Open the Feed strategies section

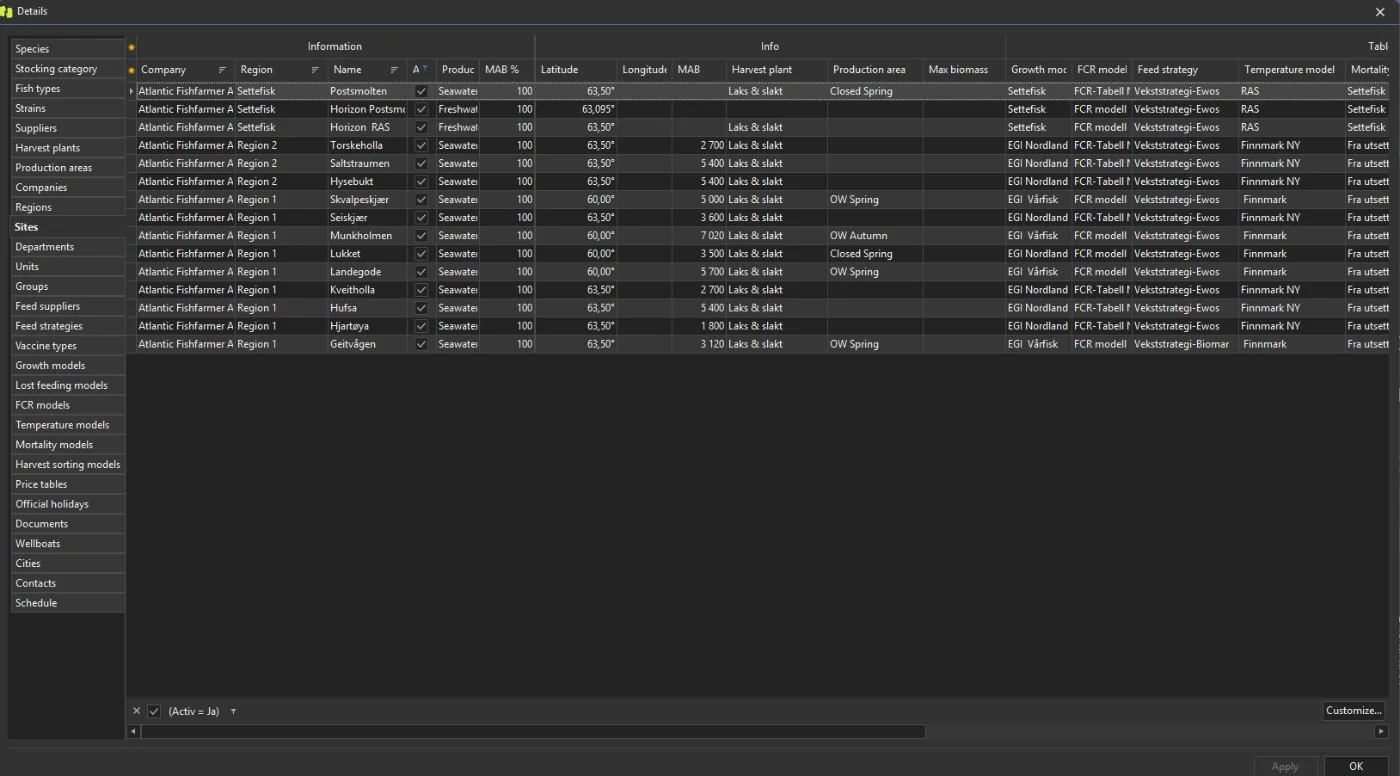click(67, 326)
